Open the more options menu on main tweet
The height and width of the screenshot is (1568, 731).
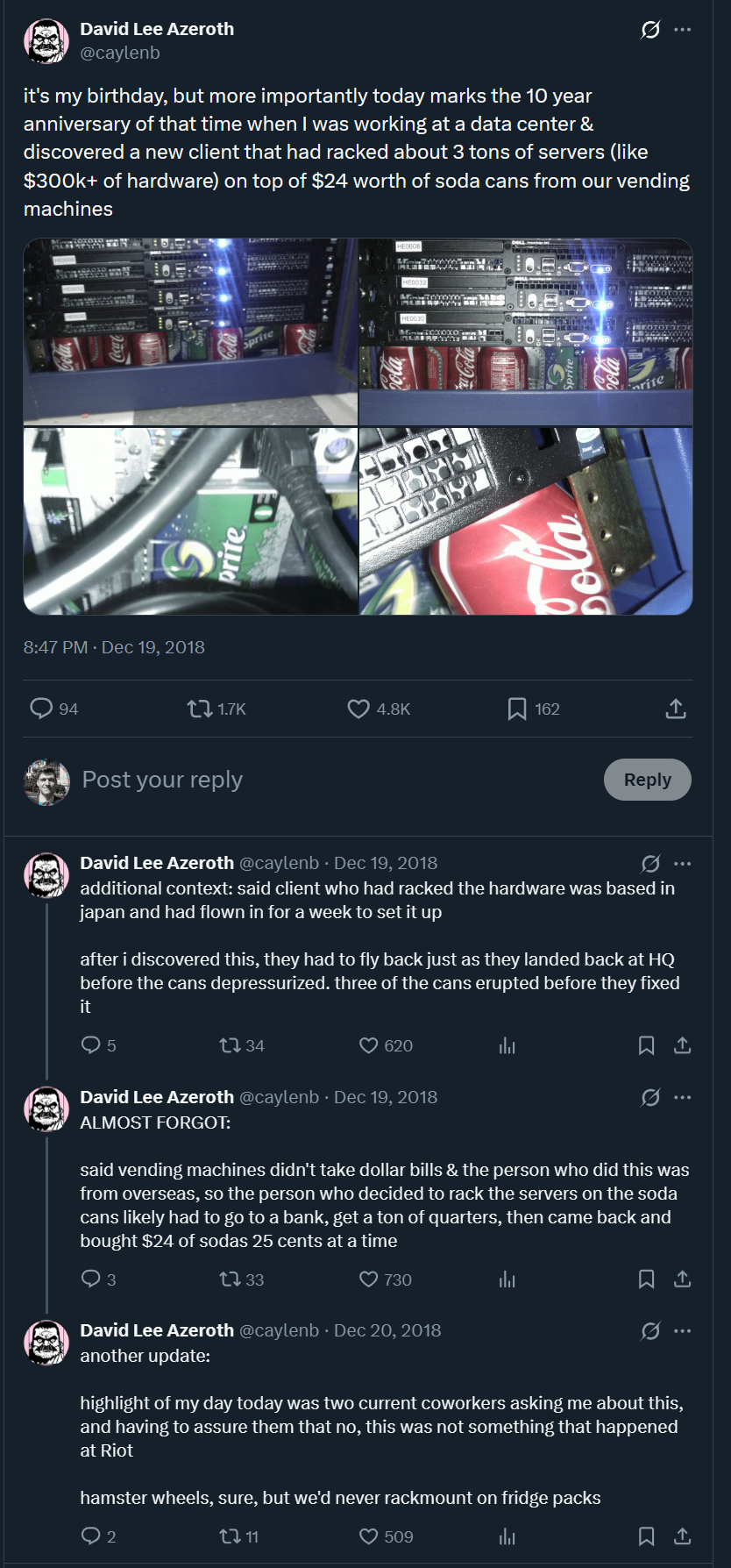(683, 30)
